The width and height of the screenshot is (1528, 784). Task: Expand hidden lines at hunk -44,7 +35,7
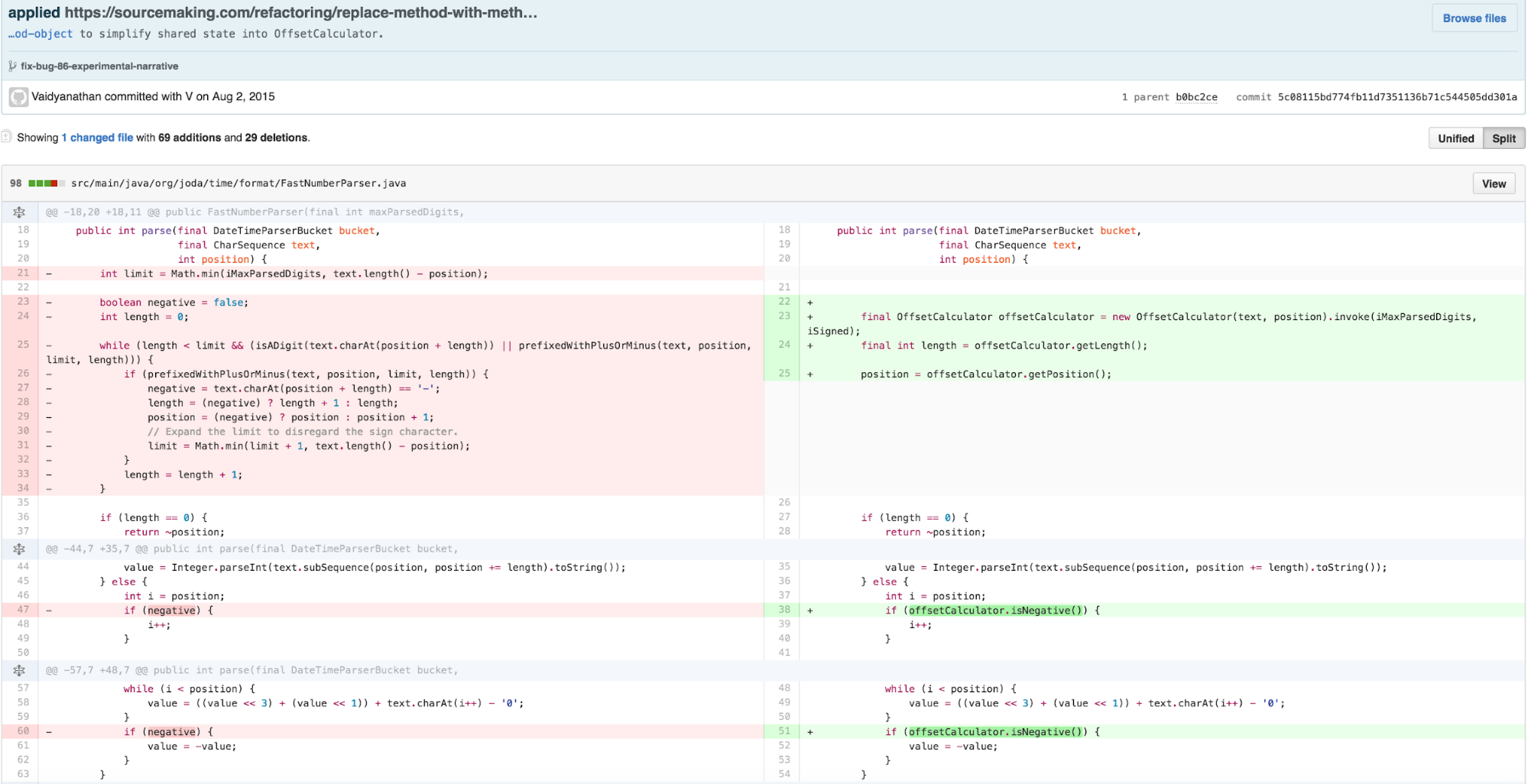point(19,549)
